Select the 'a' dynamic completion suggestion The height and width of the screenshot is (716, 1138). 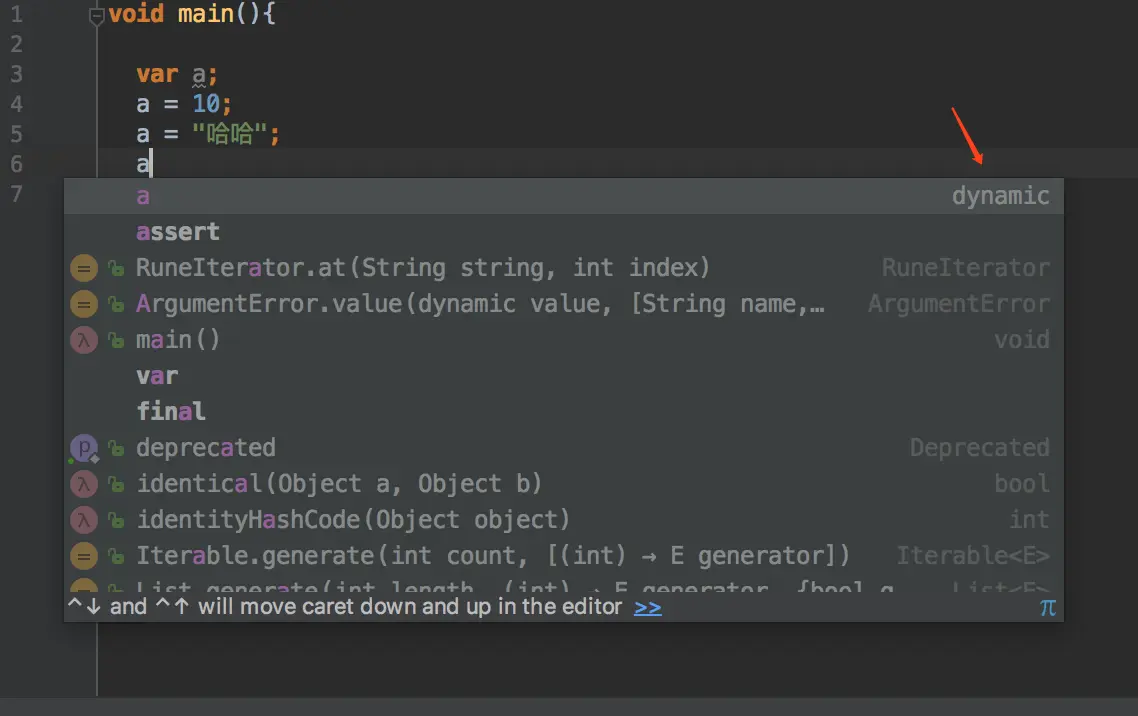click(x=564, y=196)
